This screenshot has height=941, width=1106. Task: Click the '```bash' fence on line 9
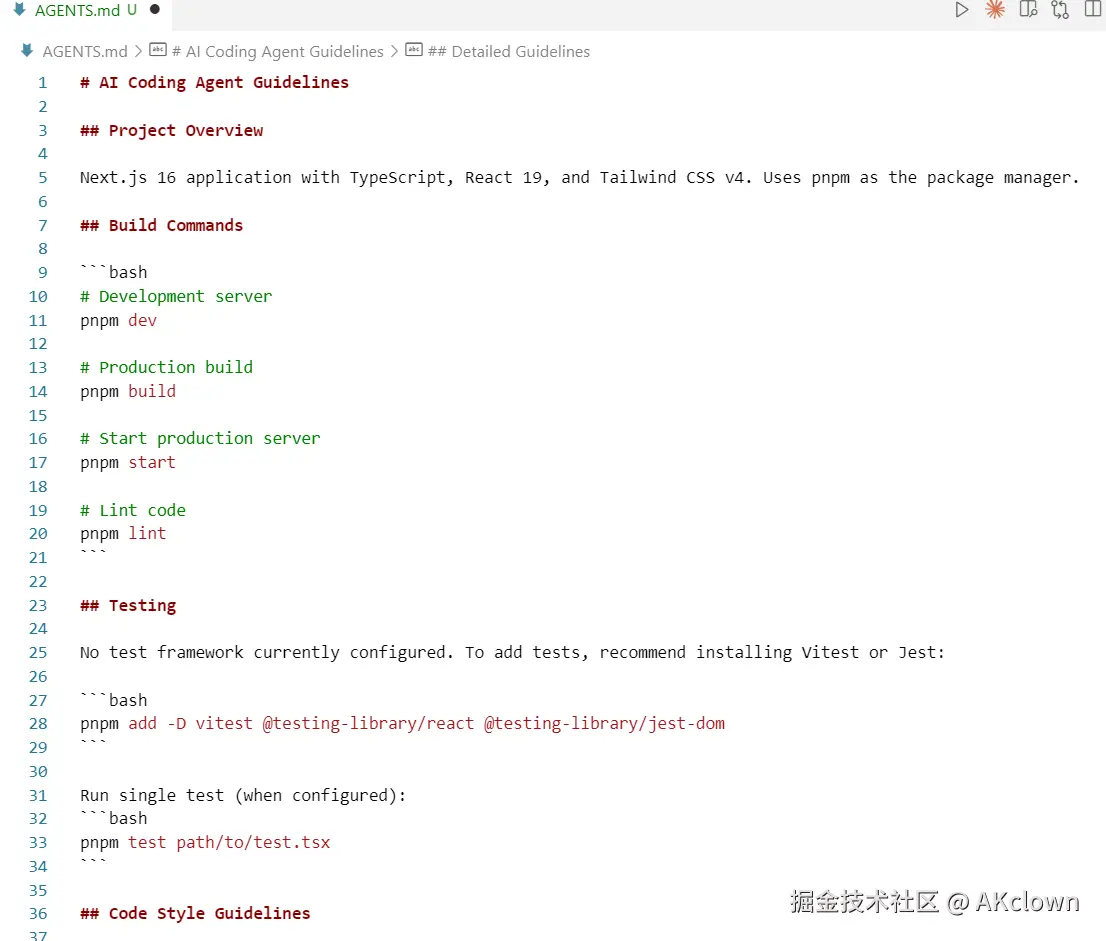pyautogui.click(x=114, y=272)
